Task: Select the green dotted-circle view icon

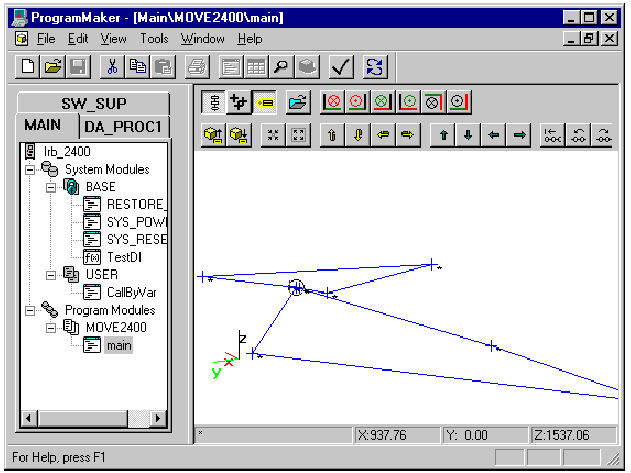Action: click(408, 103)
